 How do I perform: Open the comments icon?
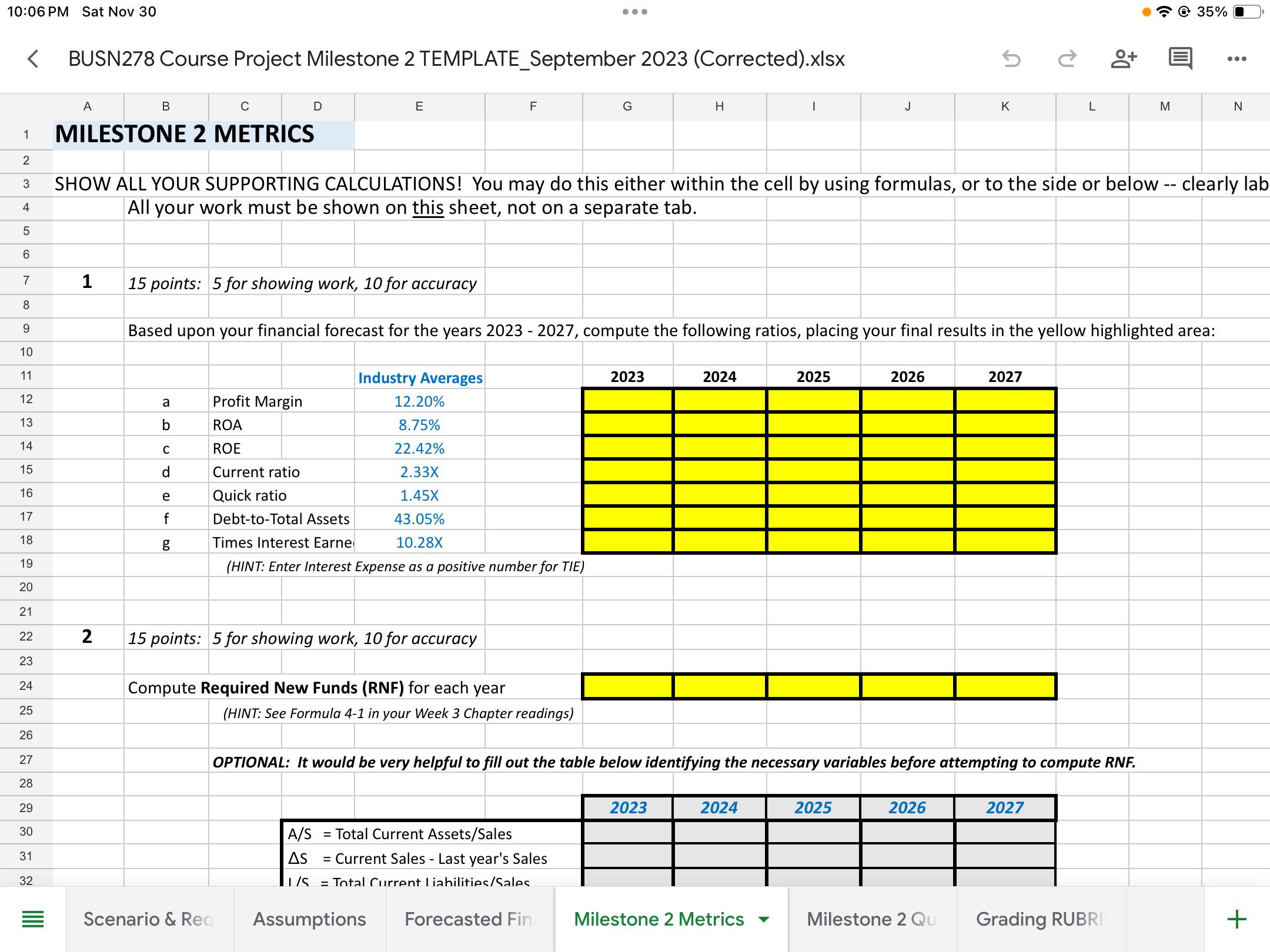[1180, 59]
